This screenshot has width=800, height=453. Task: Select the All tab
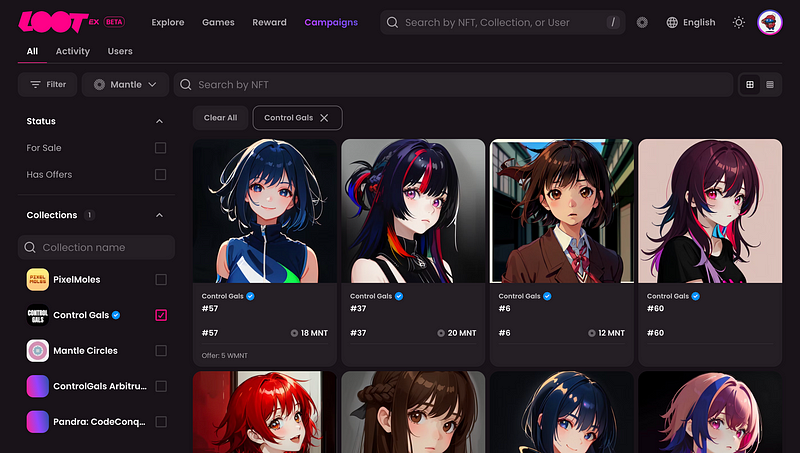(32, 51)
